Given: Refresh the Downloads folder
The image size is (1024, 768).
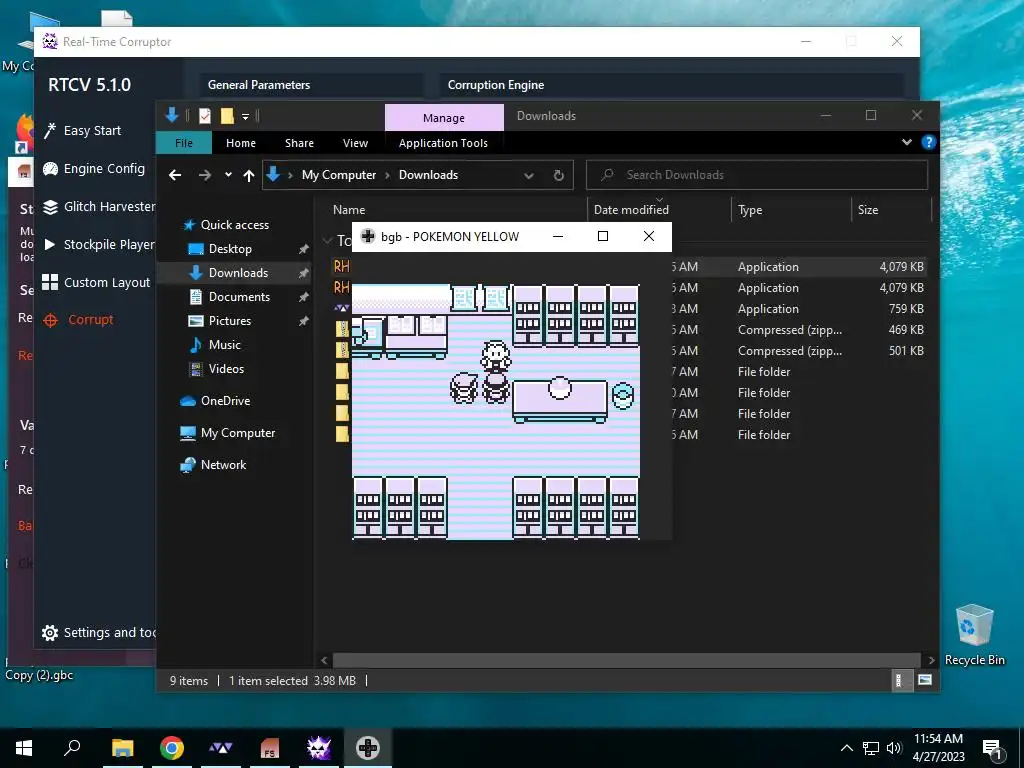Looking at the screenshot, I should [x=558, y=175].
